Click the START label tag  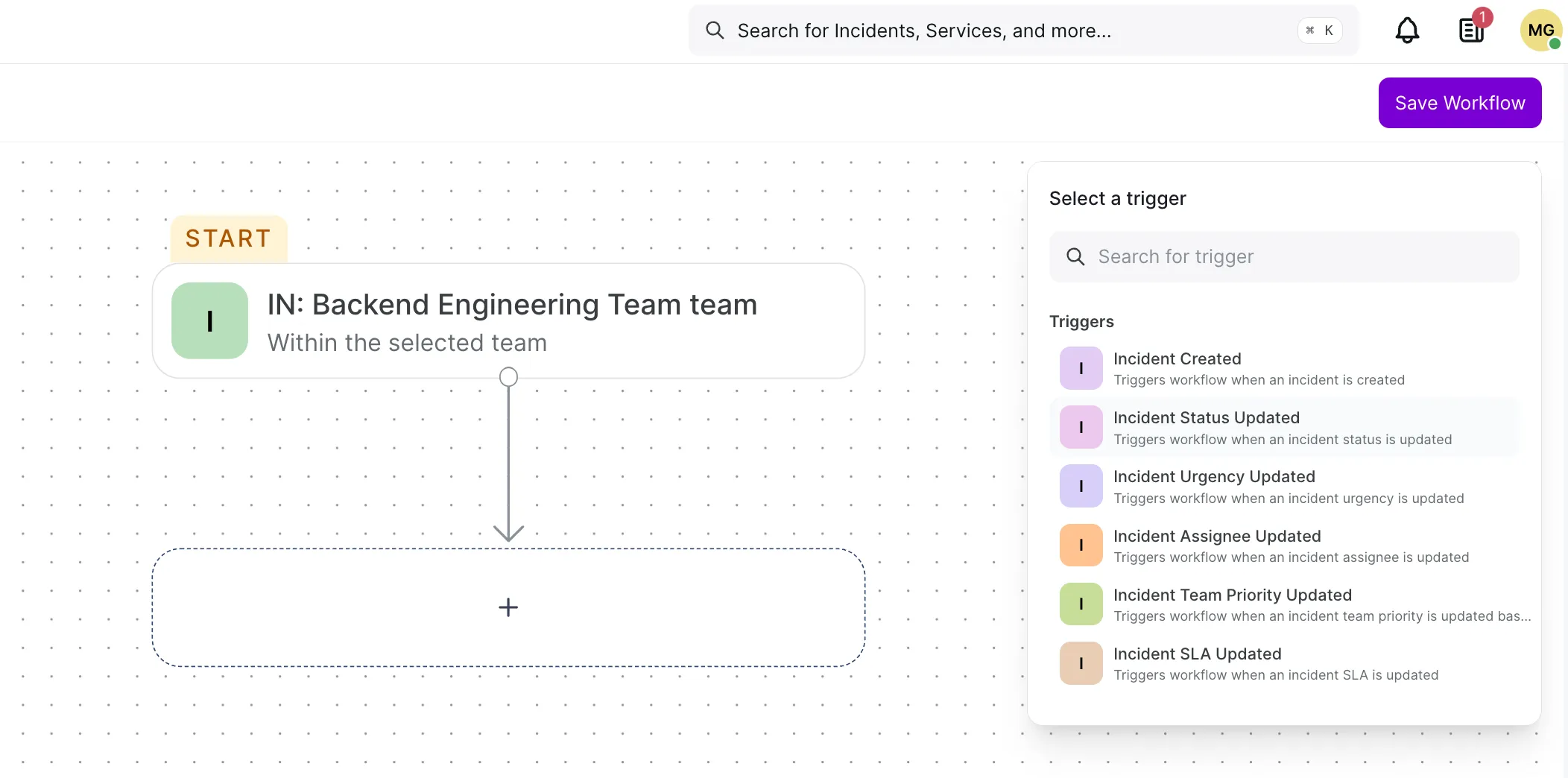click(x=229, y=238)
